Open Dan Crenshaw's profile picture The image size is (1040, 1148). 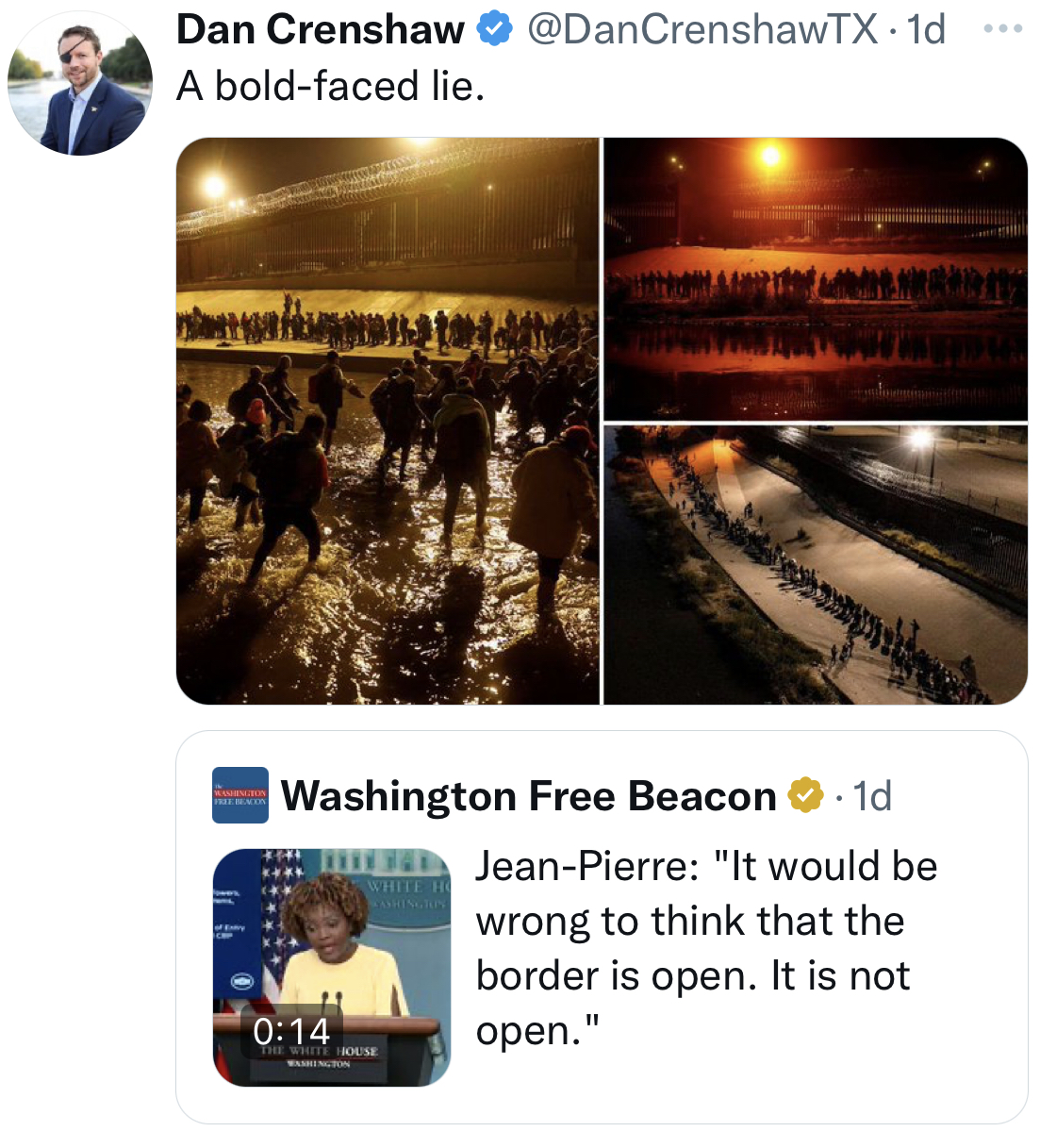[x=80, y=83]
